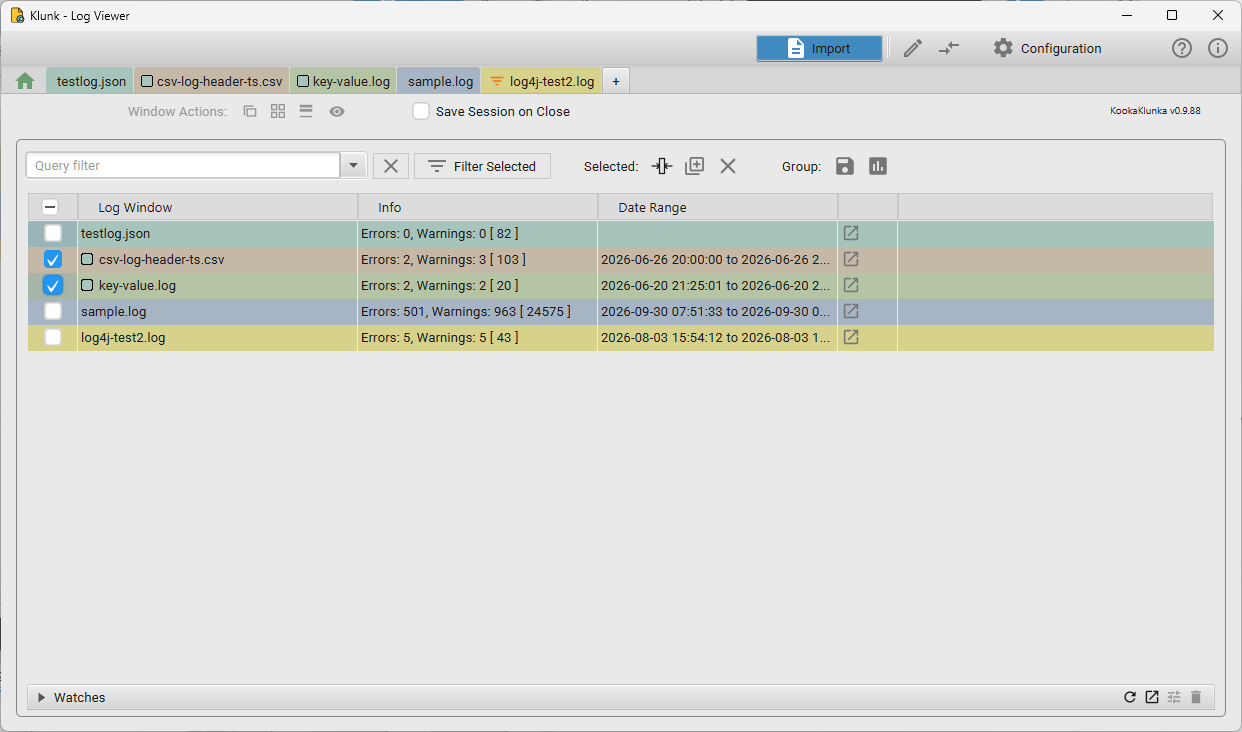Click the testlog.json name in the list
Viewport: 1242px width, 732px height.
pos(115,233)
